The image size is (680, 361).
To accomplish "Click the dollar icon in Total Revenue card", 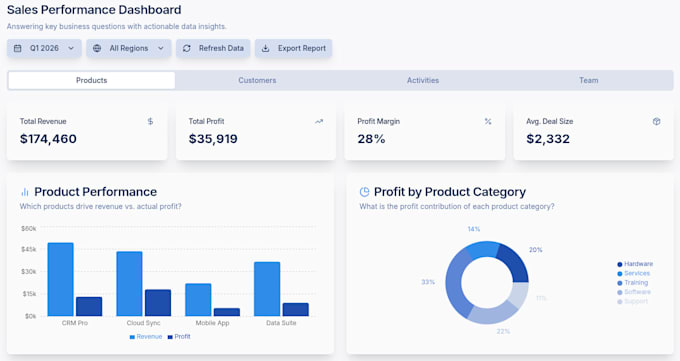I will (150, 121).
